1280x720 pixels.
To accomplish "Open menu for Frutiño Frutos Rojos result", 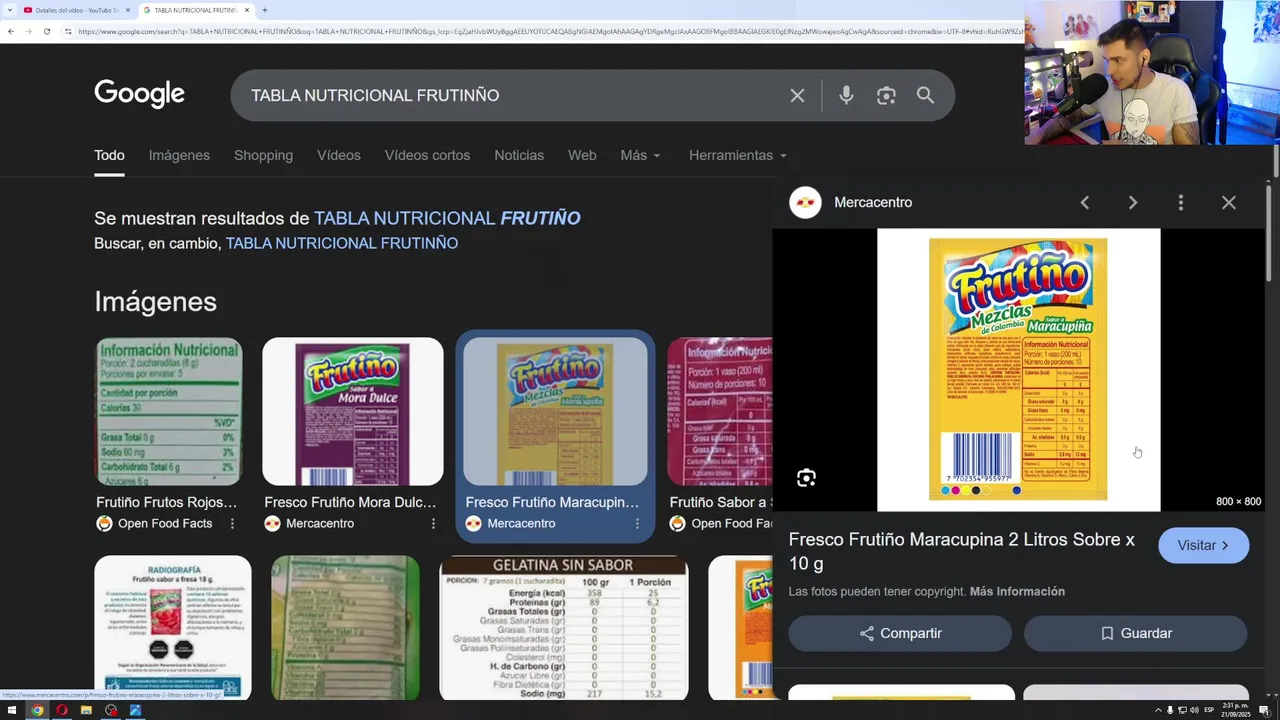I will tap(233, 523).
